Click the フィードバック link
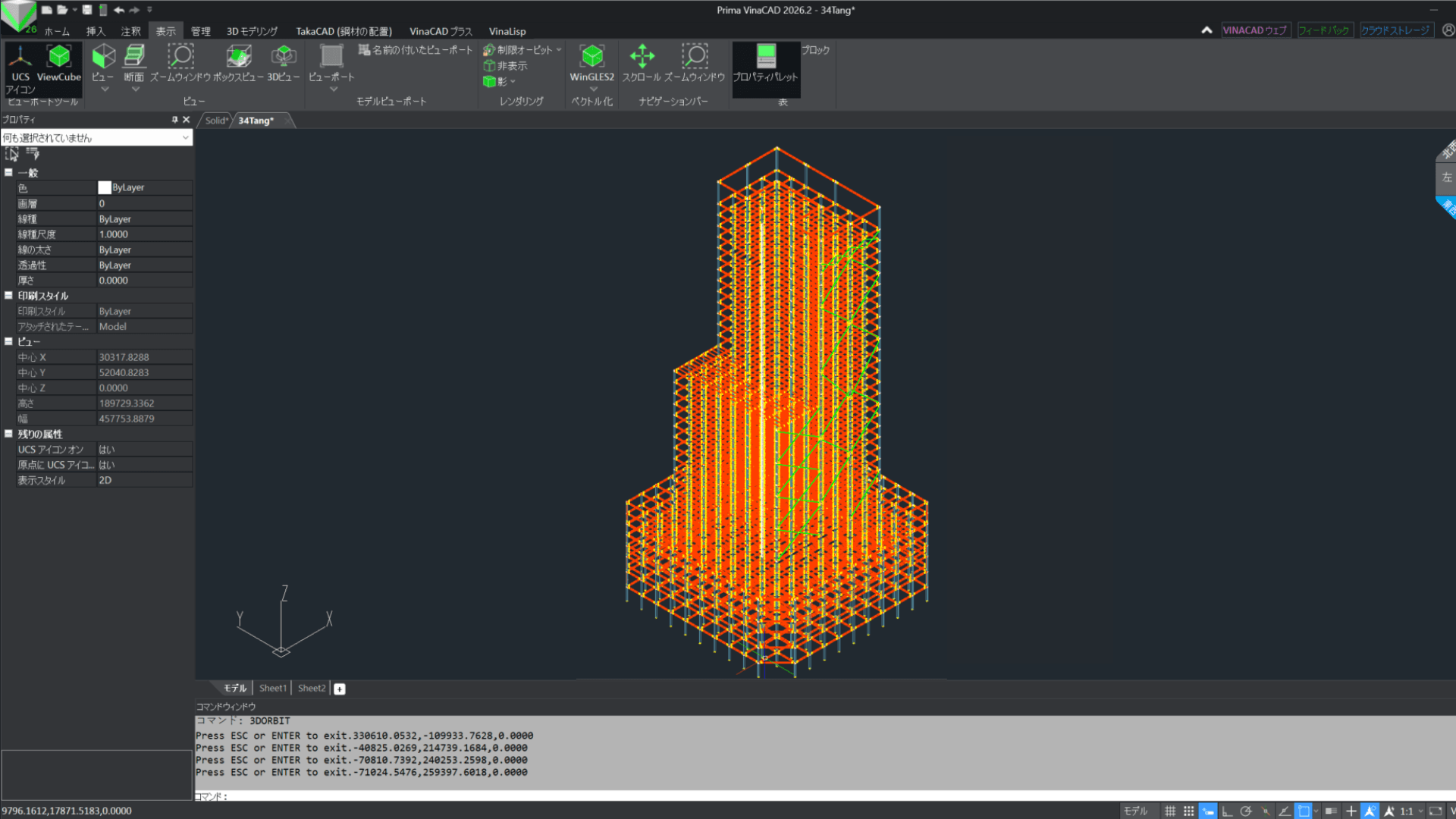The image size is (1456, 819). tap(1324, 30)
